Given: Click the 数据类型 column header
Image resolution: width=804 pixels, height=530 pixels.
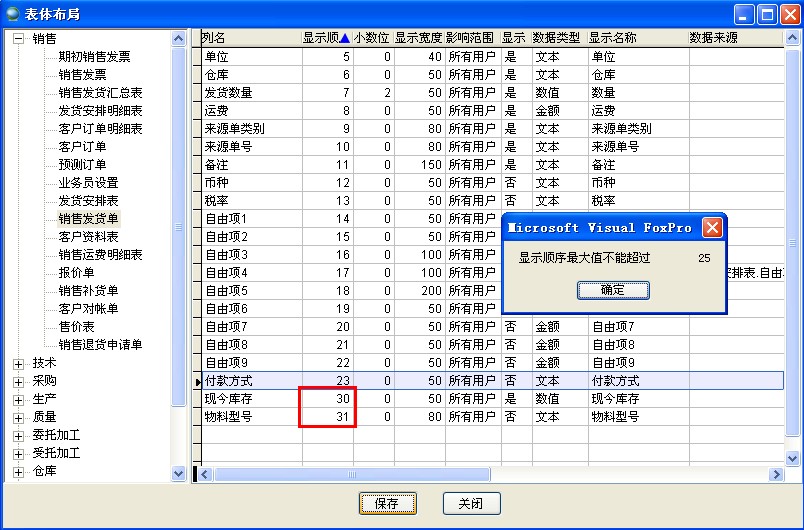Looking at the screenshot, I should click(x=556, y=38).
